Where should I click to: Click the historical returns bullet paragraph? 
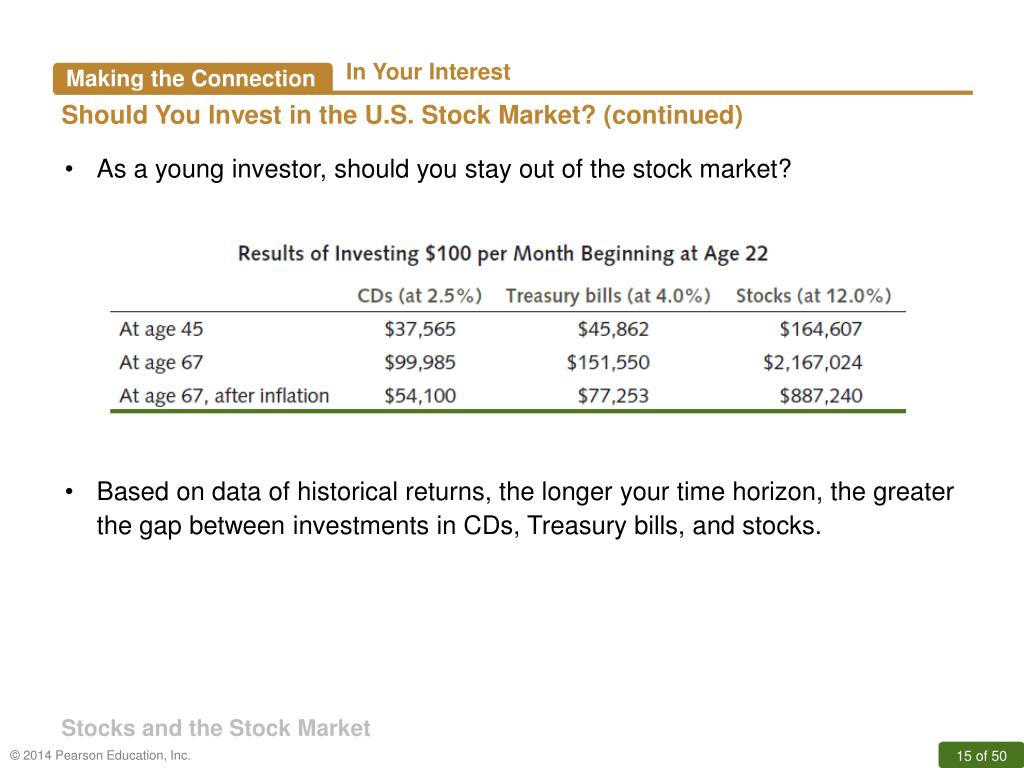pos(525,509)
